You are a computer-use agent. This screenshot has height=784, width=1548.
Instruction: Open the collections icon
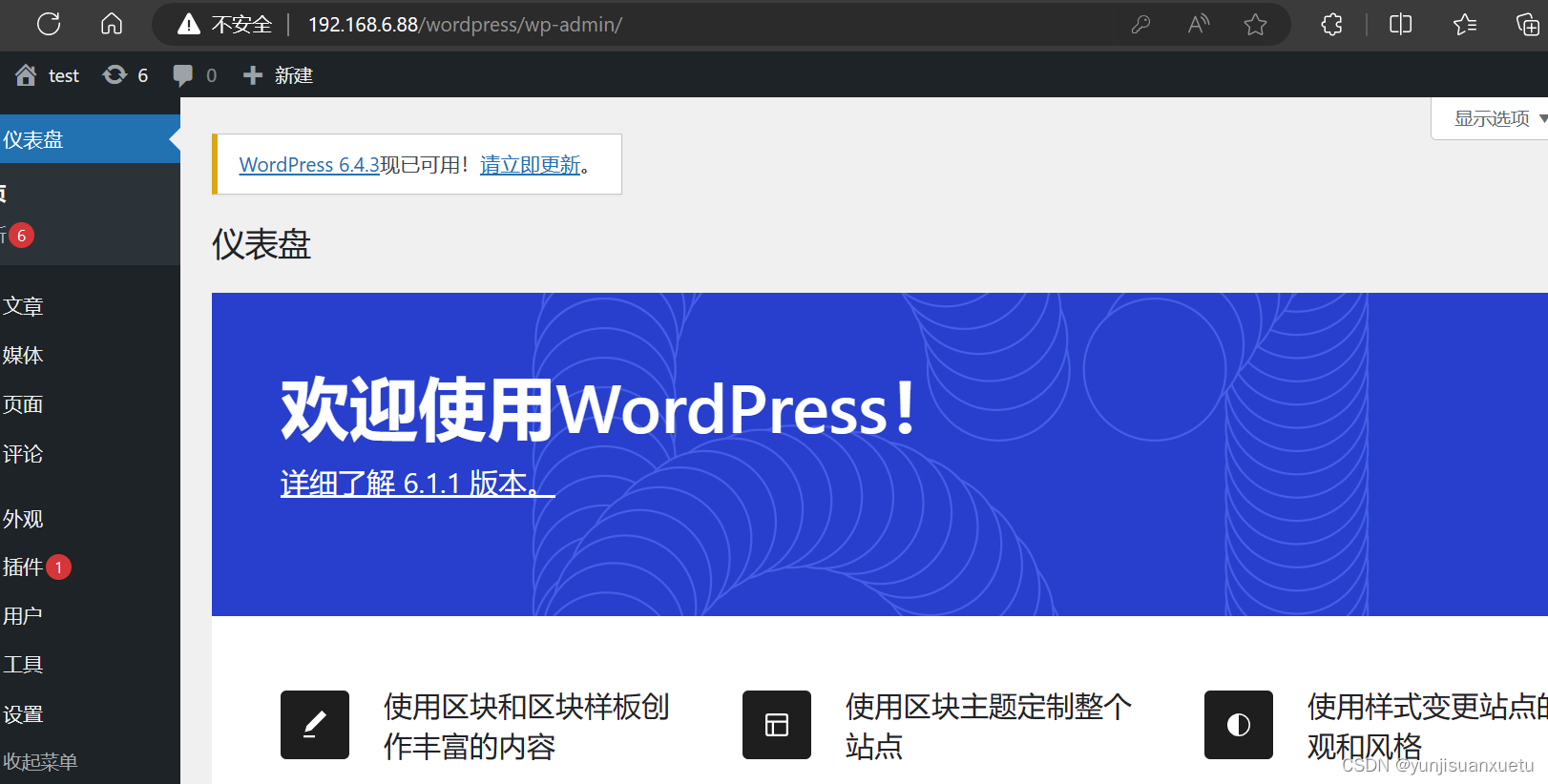(x=1528, y=25)
